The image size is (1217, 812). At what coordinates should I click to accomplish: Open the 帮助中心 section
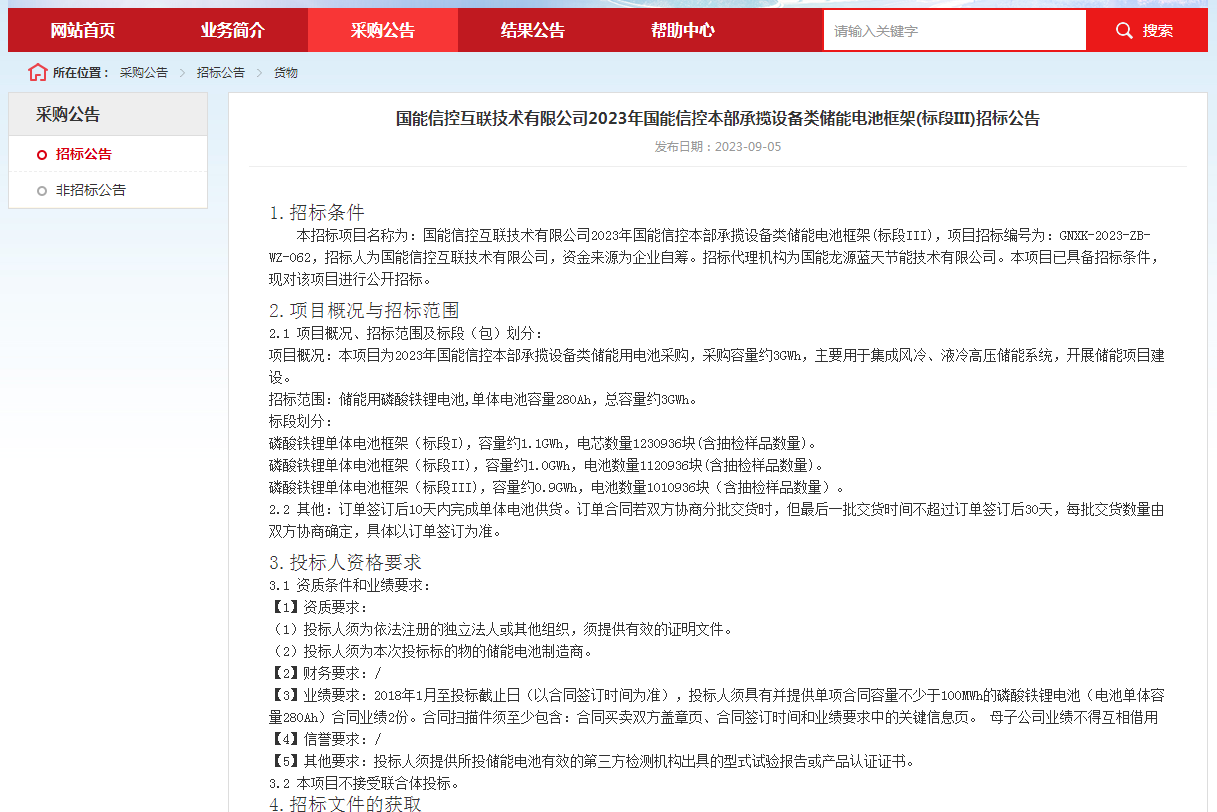(683, 29)
